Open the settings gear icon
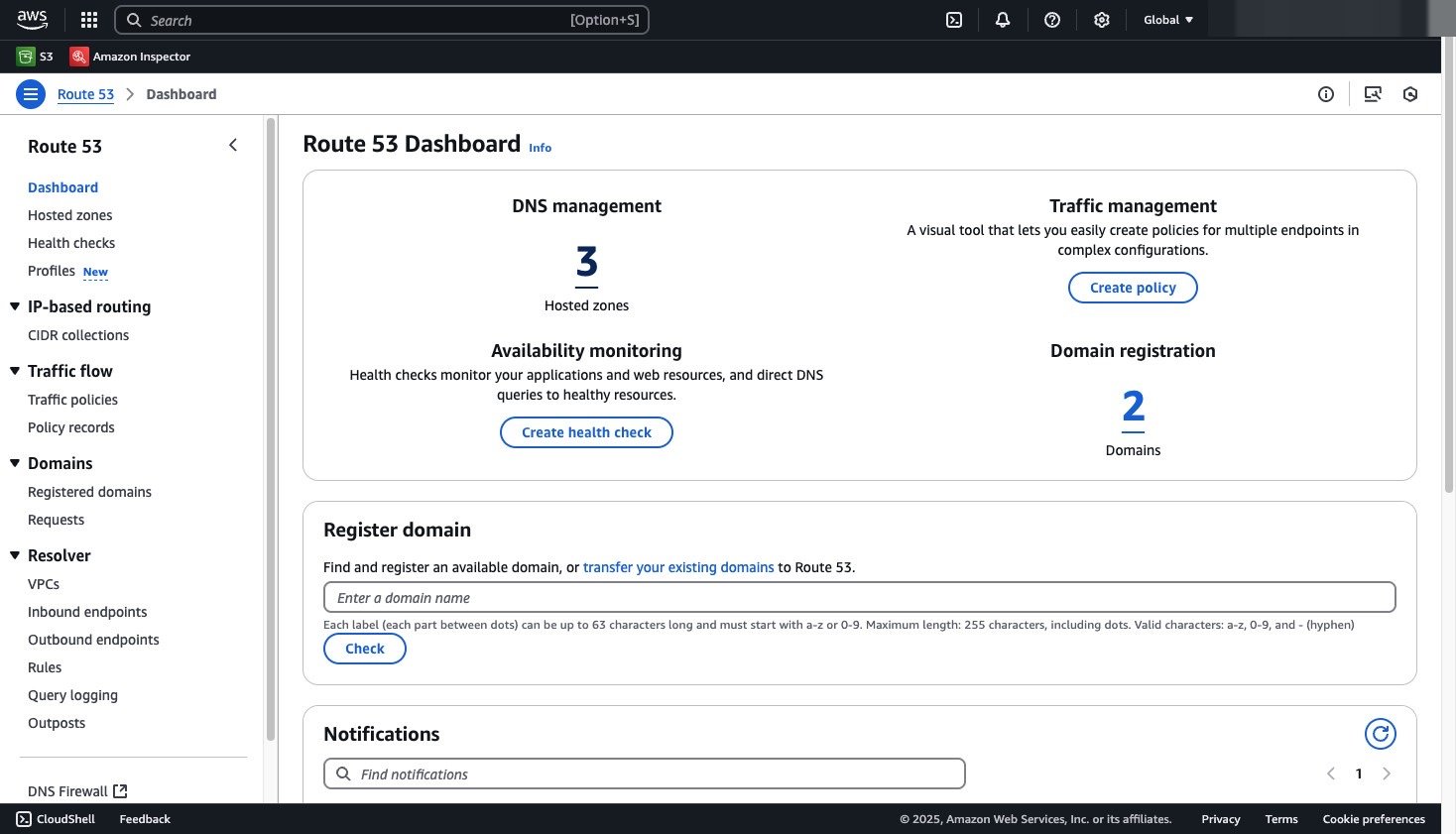The image size is (1456, 834). 1102,20
